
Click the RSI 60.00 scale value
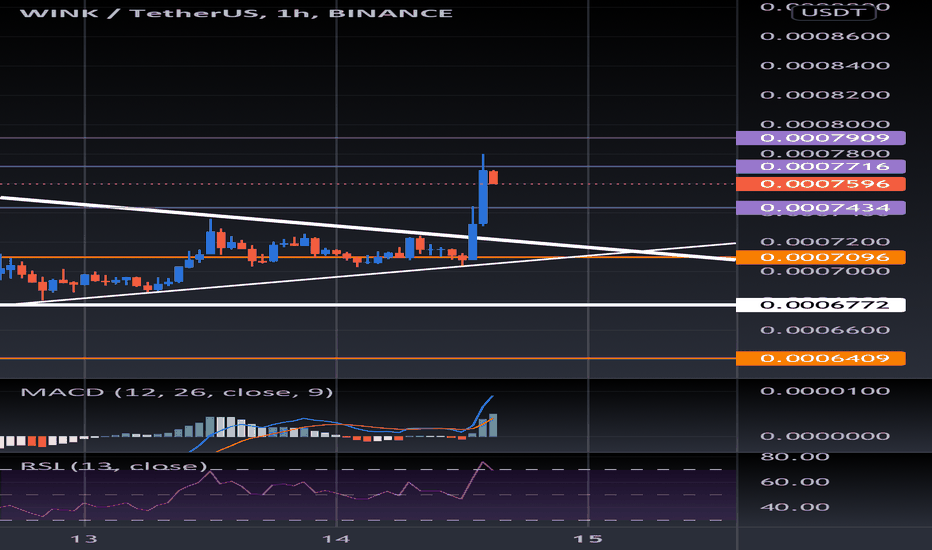coord(795,482)
